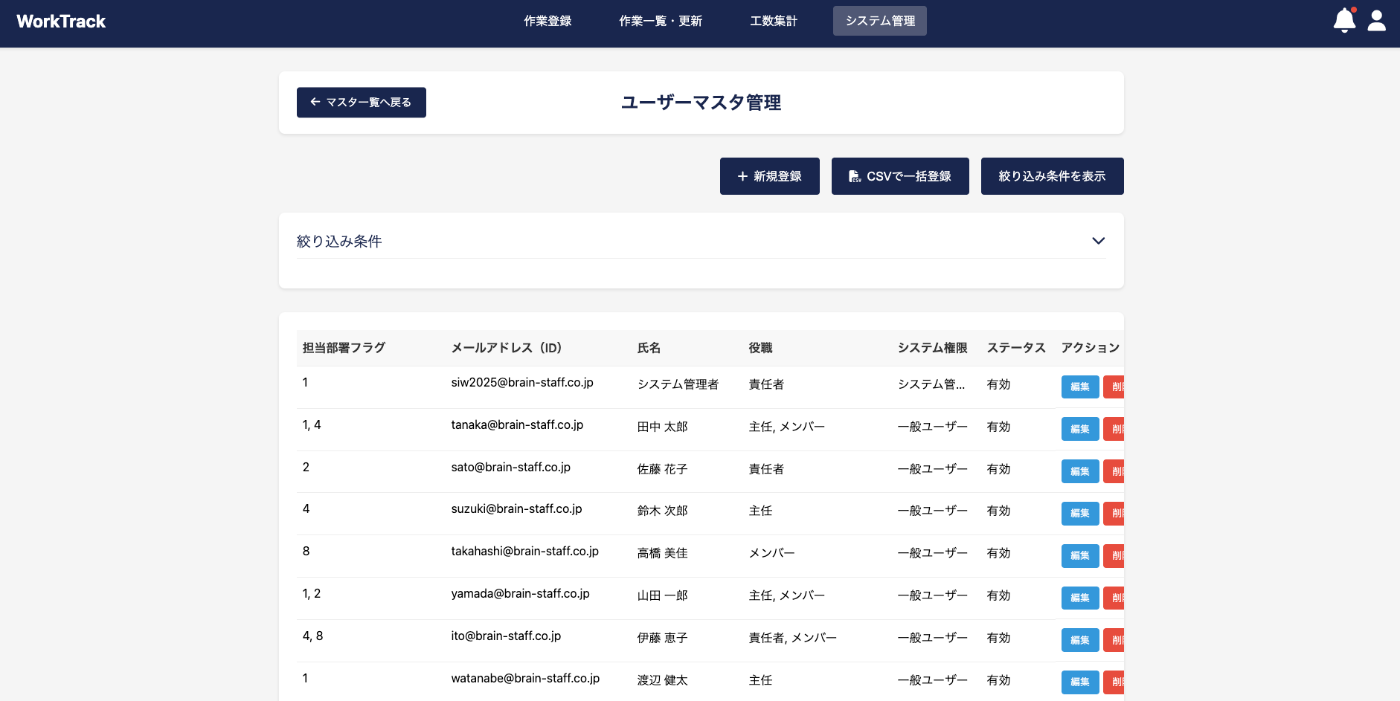Screen dimensions: 1400x701
Task: Select the sato@brain-staff.co.jp email cell
Action: pyautogui.click(x=511, y=467)
